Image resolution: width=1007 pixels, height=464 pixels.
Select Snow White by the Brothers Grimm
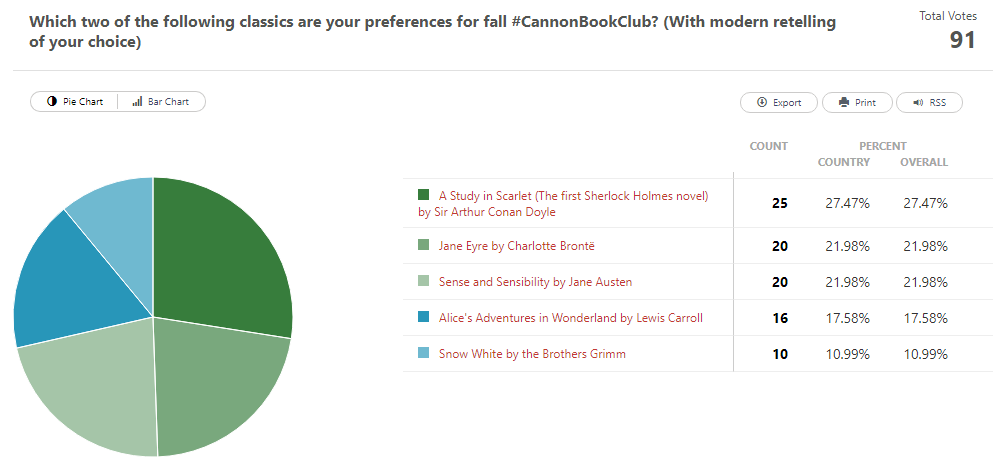coord(532,354)
